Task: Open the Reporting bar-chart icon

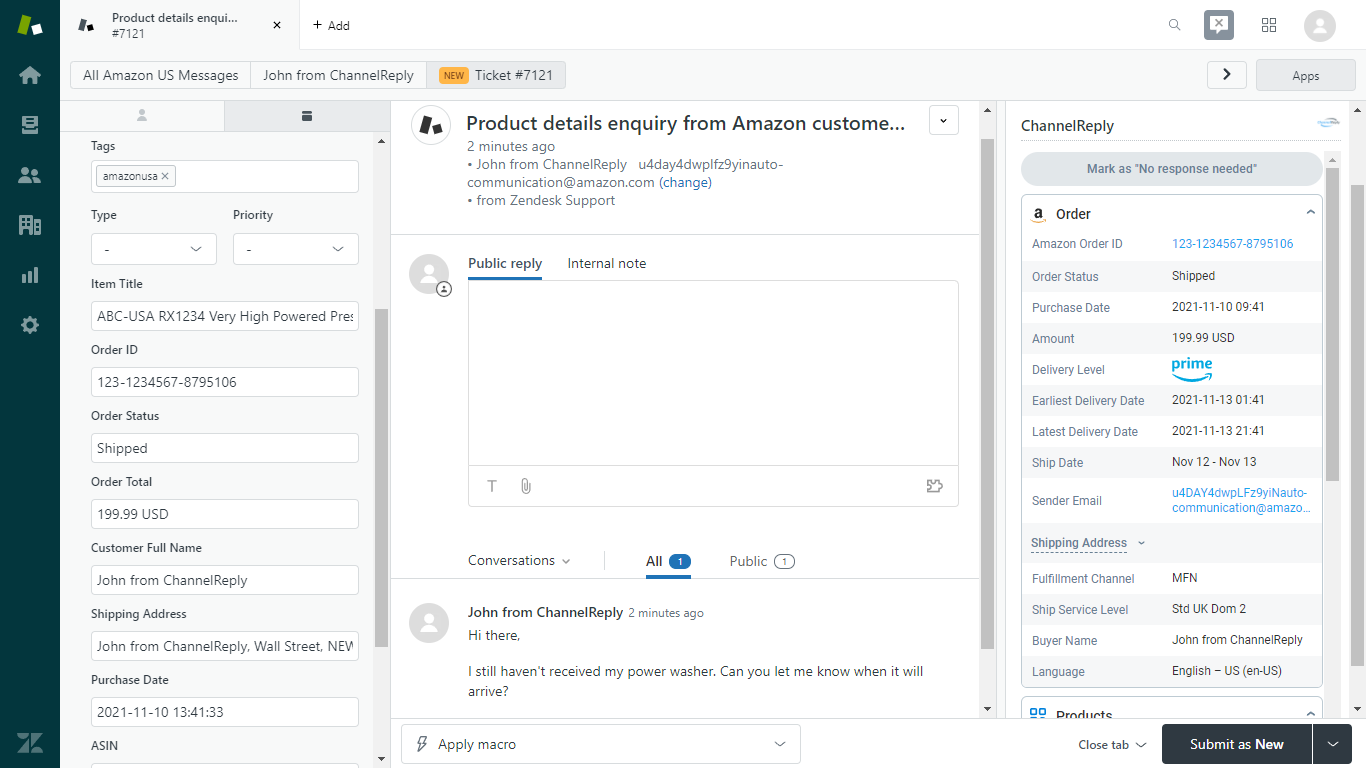Action: click(x=30, y=274)
